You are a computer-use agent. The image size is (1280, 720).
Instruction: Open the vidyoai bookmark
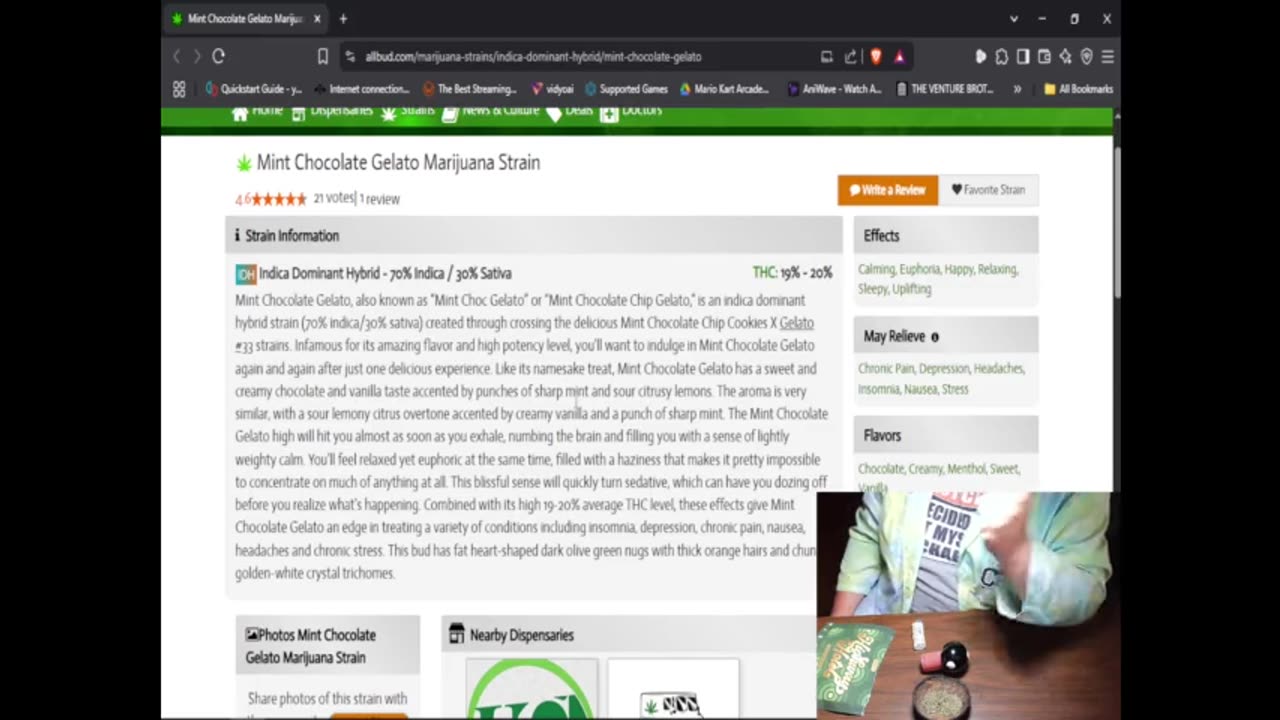click(552, 89)
